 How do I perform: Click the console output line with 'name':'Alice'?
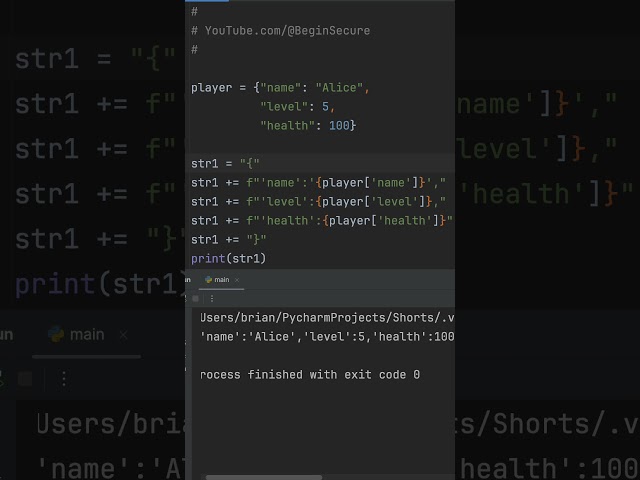click(x=327, y=336)
